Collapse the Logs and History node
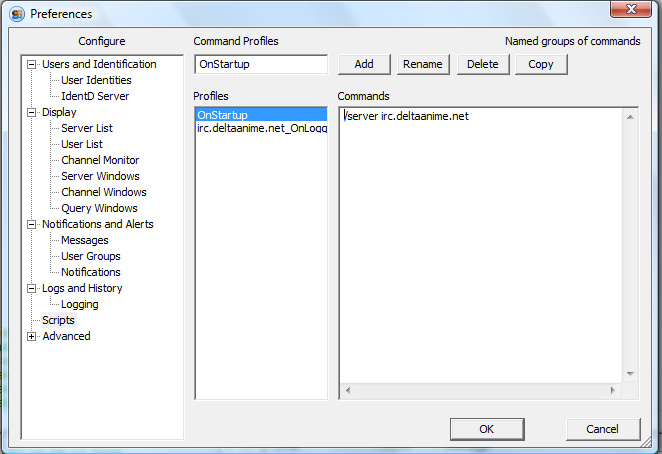The width and height of the screenshot is (662, 454). [31, 289]
